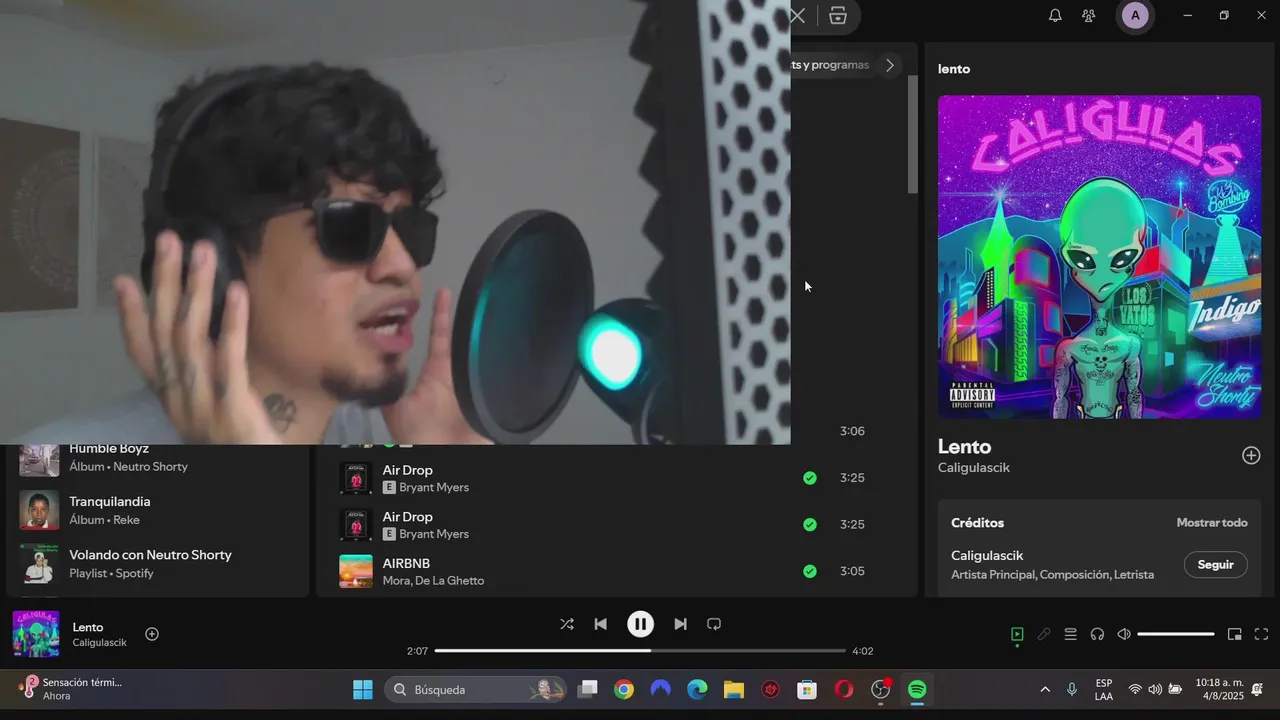Open the large 'Lento' title in Now Playing panel

[x=965, y=447]
